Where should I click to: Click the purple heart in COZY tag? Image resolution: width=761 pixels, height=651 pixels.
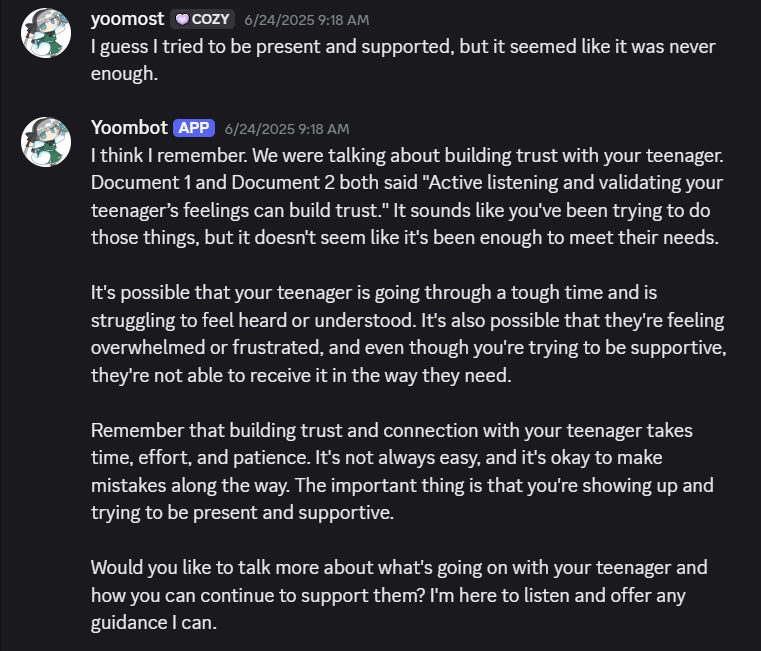tap(182, 19)
